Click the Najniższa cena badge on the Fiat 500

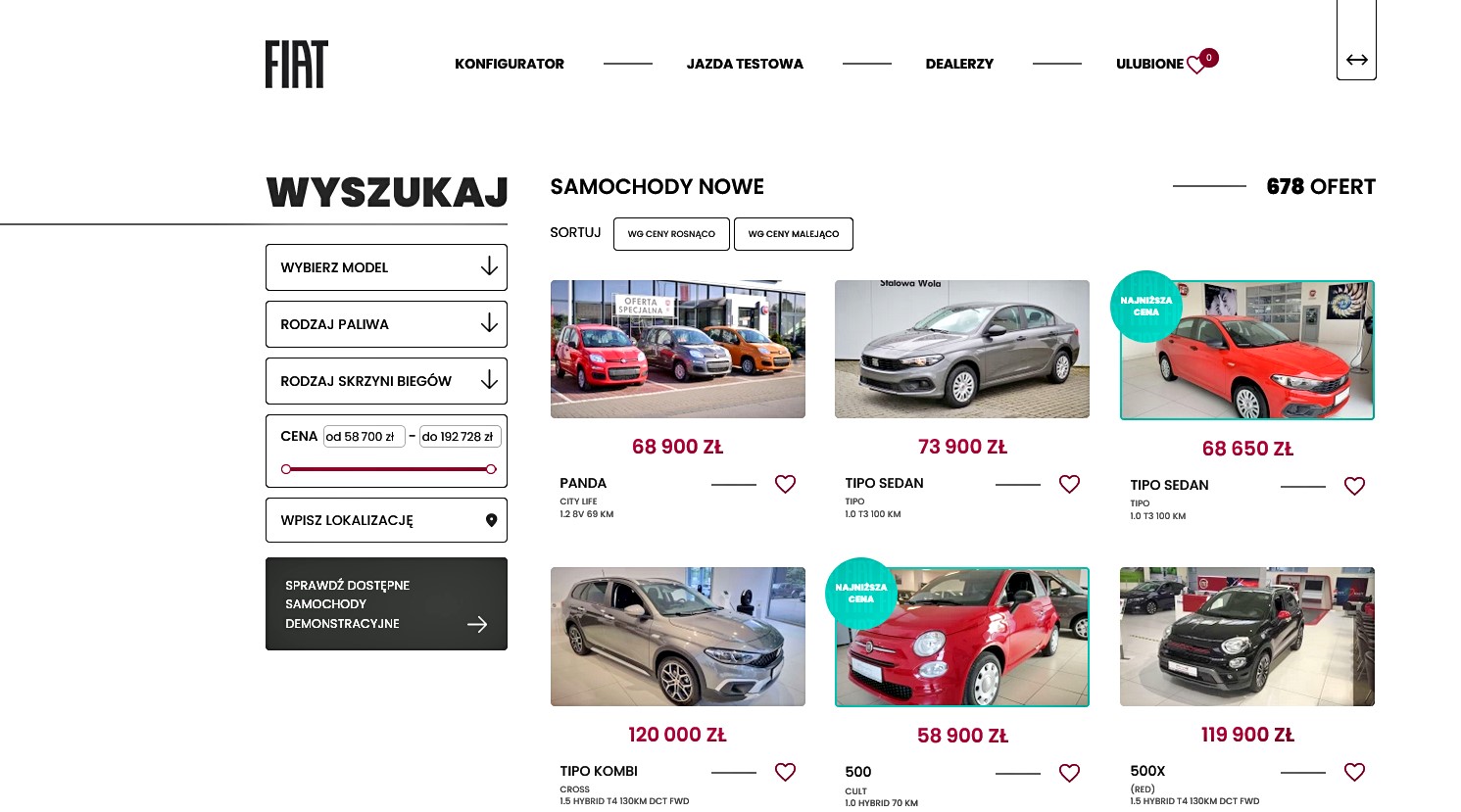click(x=861, y=594)
